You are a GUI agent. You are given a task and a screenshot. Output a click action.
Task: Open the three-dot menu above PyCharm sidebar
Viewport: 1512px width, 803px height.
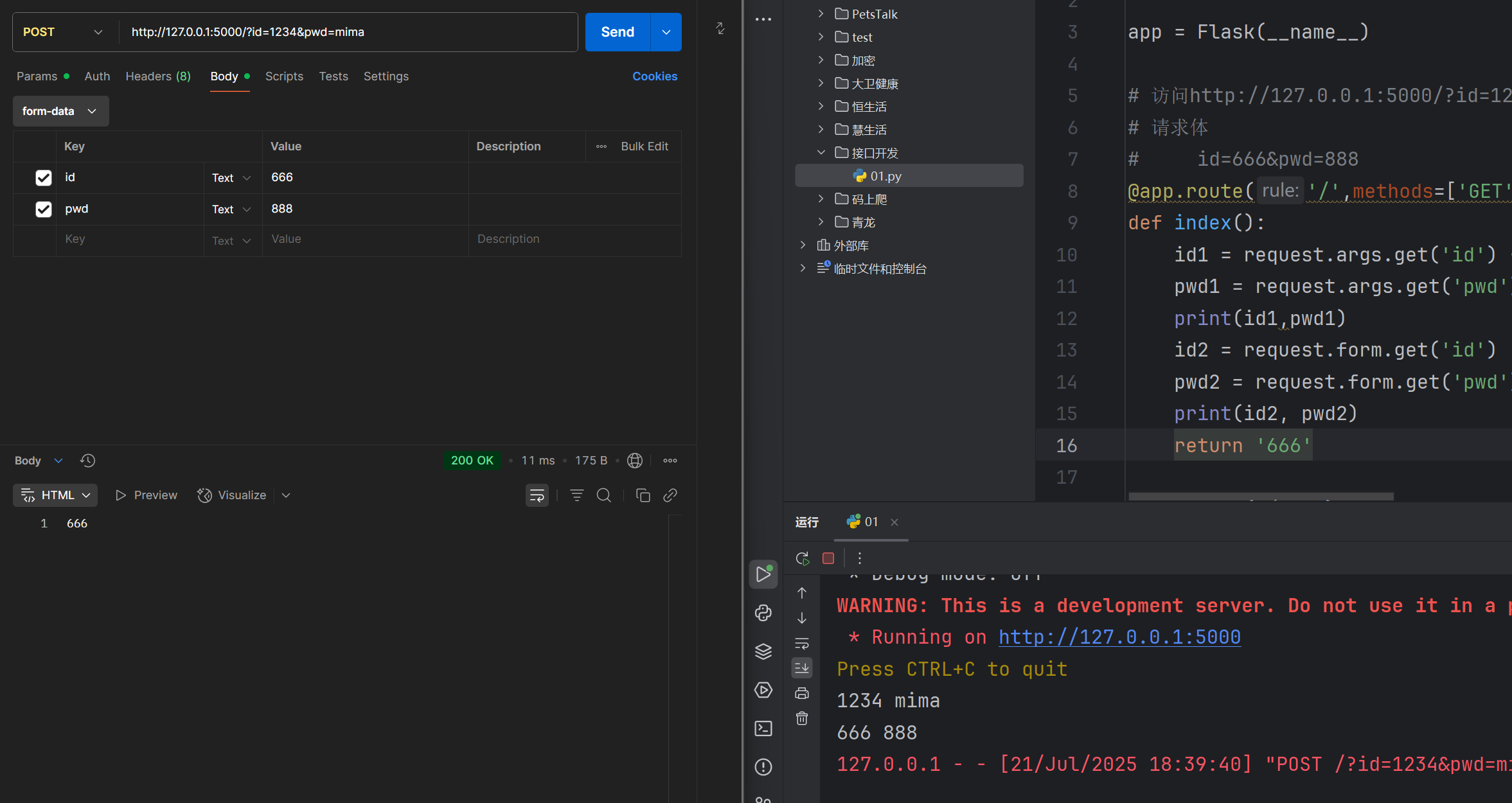coord(763,19)
